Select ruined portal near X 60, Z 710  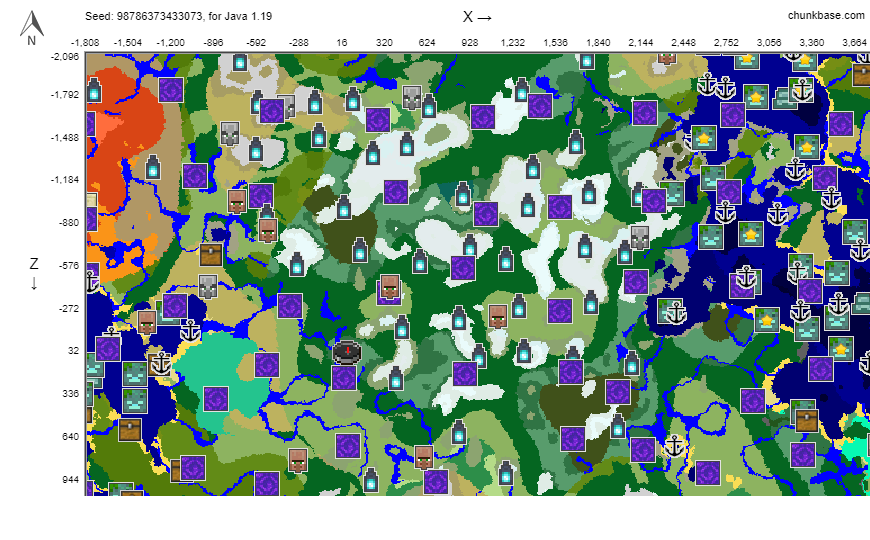pyautogui.click(x=348, y=446)
